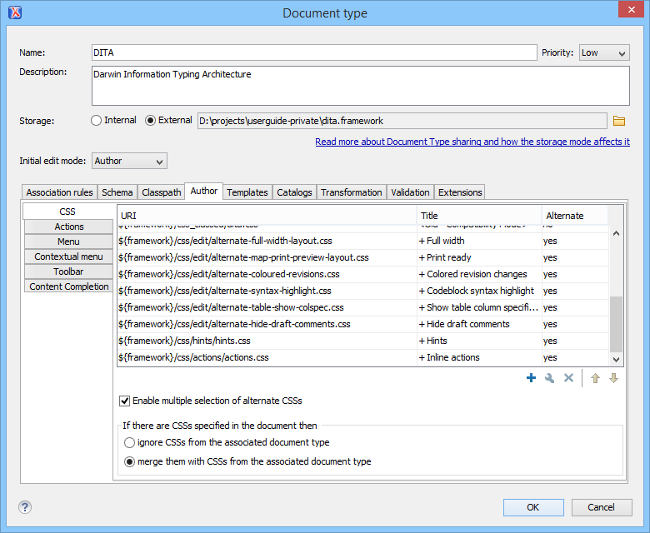Click the delete CSS X icon
This screenshot has height=533, width=650.
(x=568, y=378)
